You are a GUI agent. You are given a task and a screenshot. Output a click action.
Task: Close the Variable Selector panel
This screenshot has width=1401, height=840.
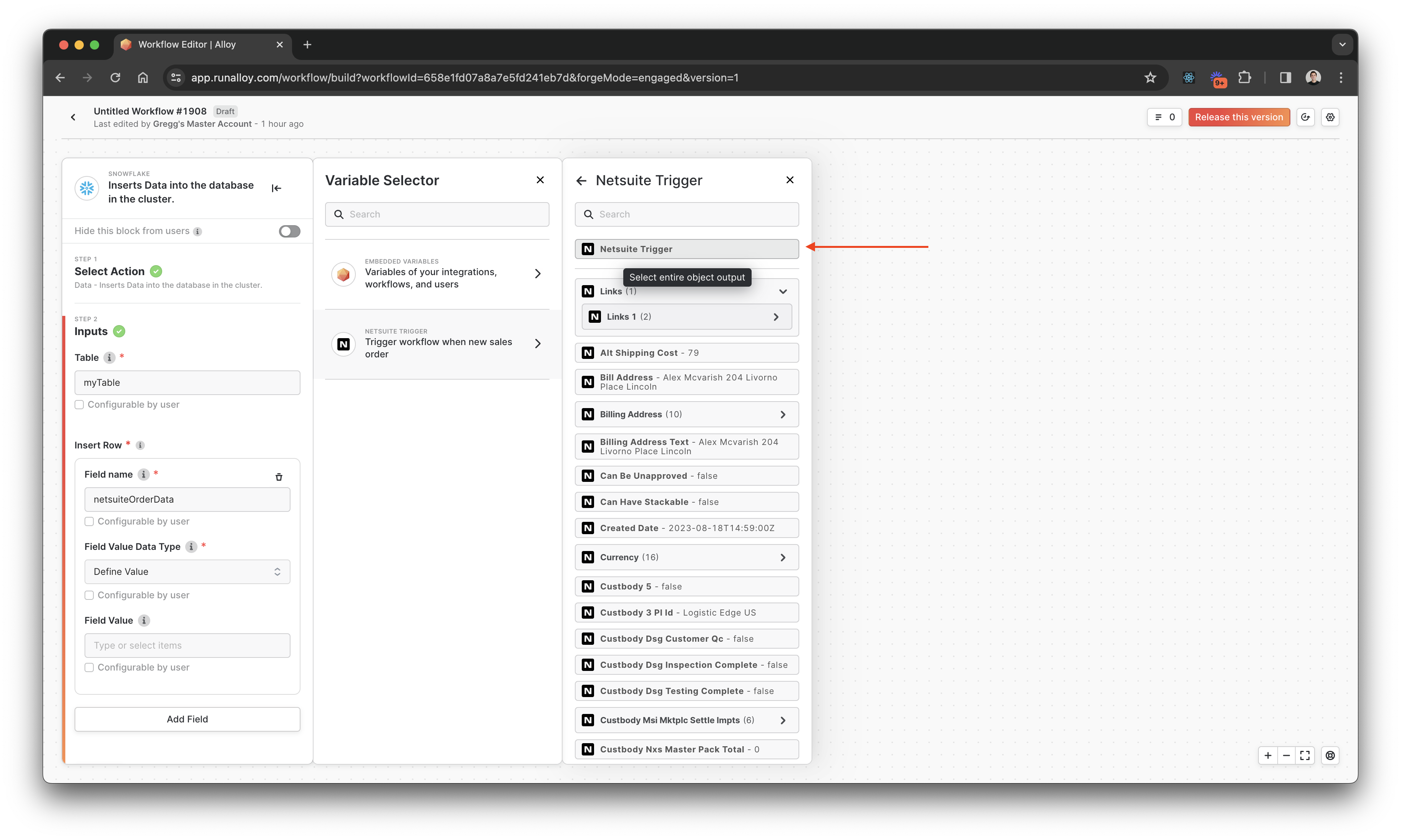(540, 180)
